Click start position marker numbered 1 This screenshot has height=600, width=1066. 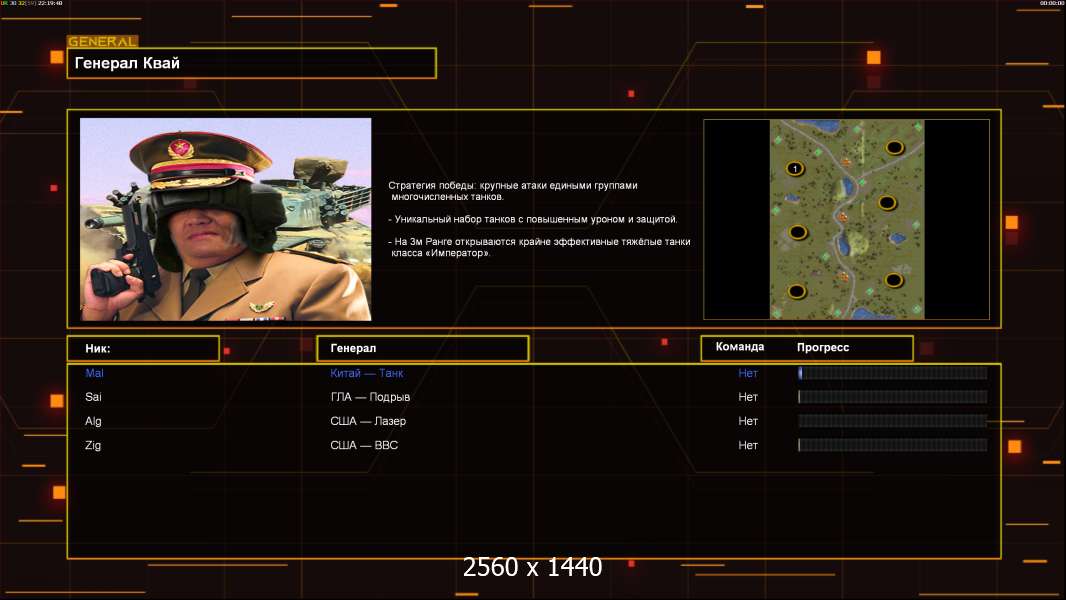coord(795,169)
